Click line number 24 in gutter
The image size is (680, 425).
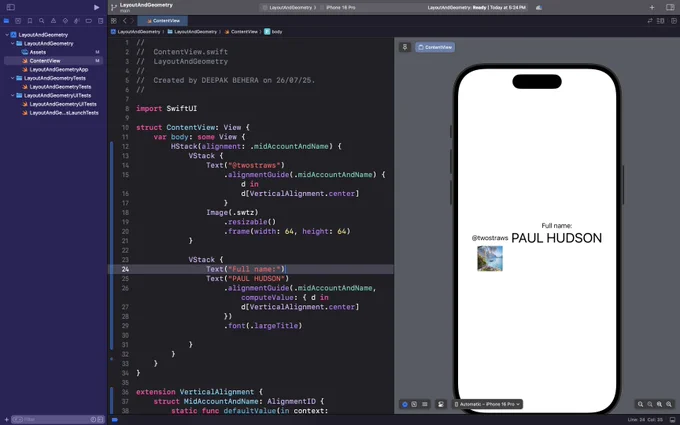click(125, 269)
